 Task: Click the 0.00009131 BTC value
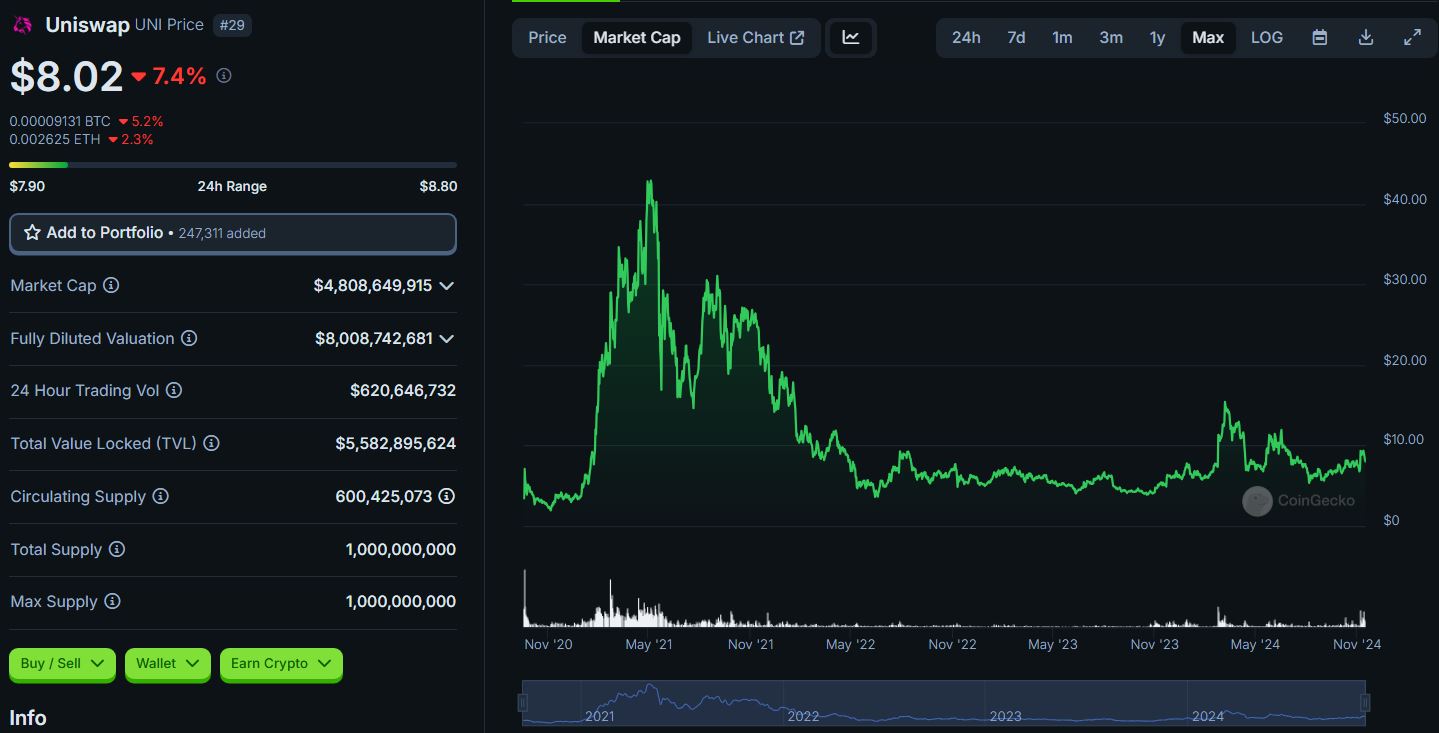(60, 121)
